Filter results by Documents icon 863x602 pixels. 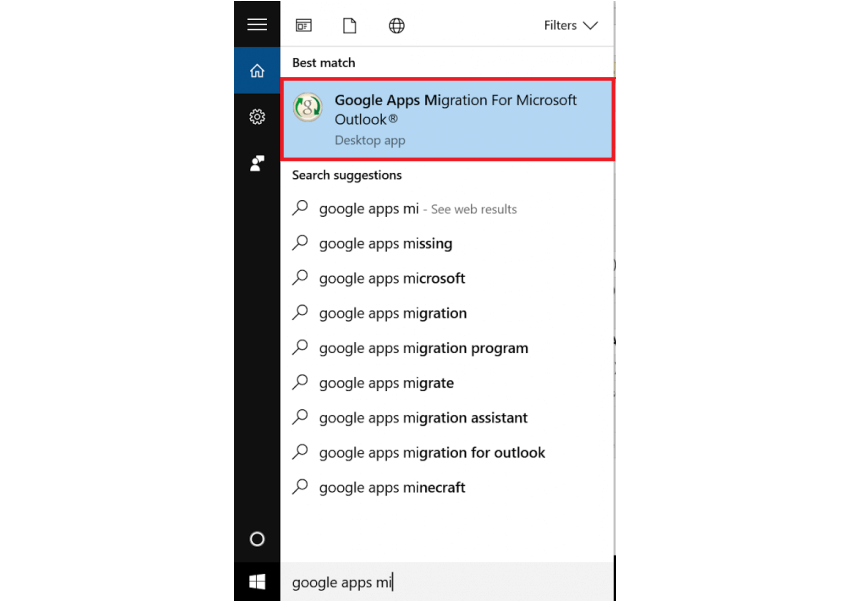[x=349, y=25]
